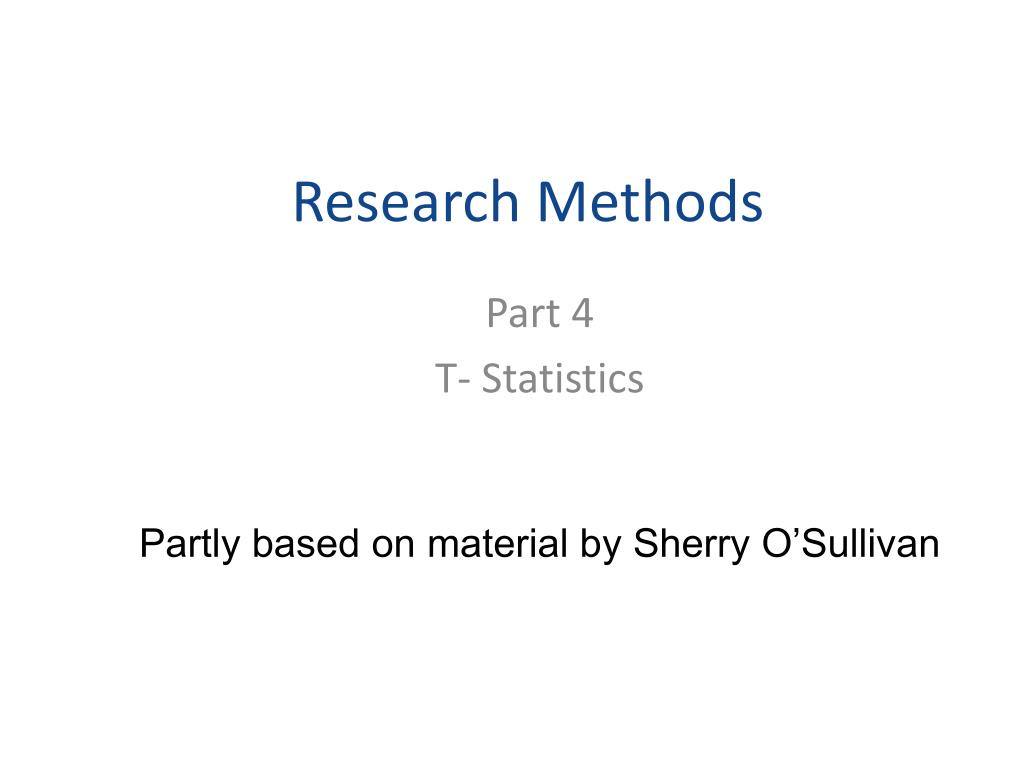This screenshot has height=768, width=1024.
Task: Click the word "based" in the attribution
Action: pyautogui.click(x=306, y=543)
